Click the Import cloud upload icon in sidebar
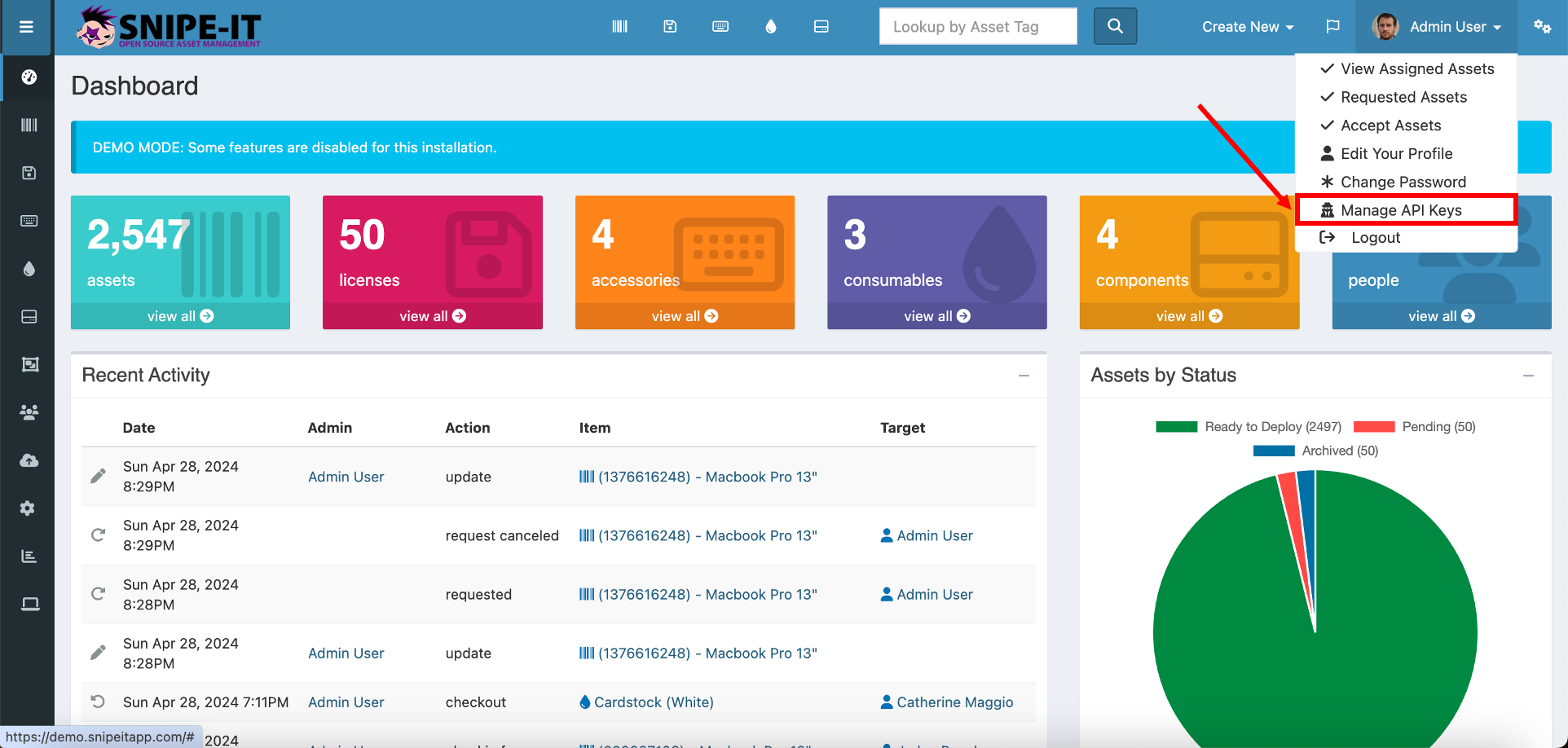1568x748 pixels. point(29,460)
